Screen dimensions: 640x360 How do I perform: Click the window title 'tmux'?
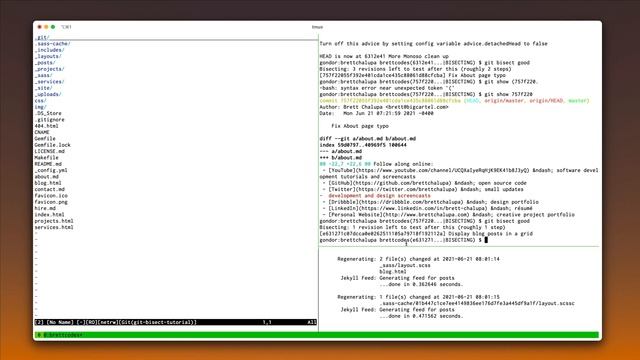pyautogui.click(x=317, y=27)
